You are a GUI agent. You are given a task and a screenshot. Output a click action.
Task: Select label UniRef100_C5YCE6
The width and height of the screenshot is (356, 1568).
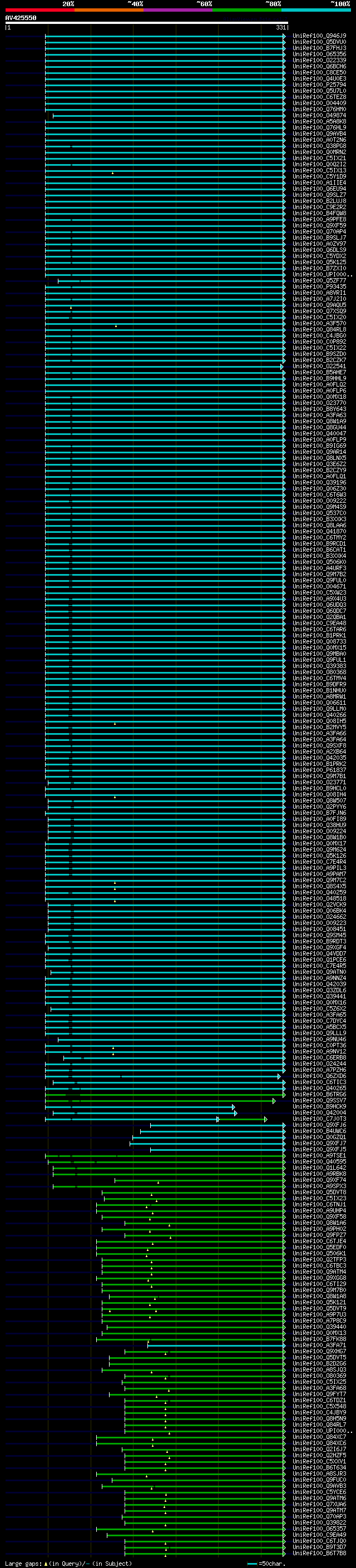(x=319, y=1492)
